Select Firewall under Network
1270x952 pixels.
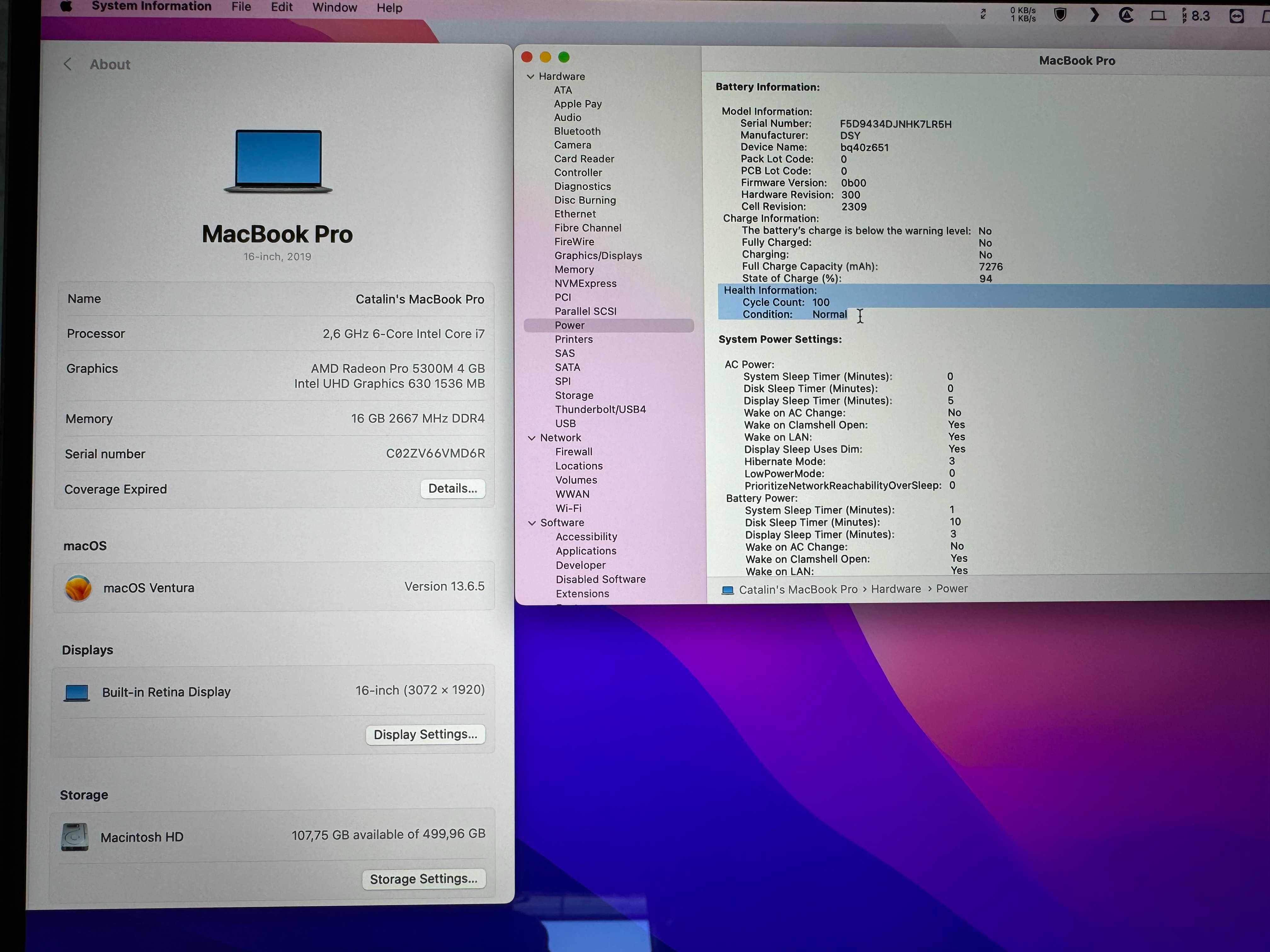[574, 452]
